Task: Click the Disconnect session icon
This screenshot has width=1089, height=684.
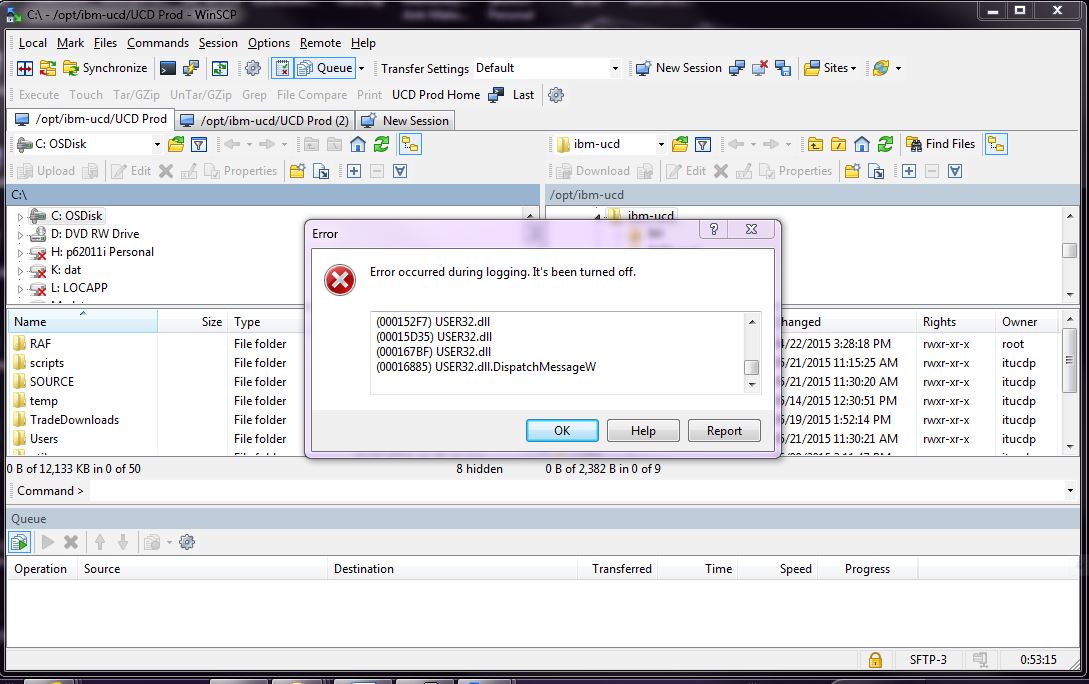Action: pyautogui.click(x=760, y=68)
